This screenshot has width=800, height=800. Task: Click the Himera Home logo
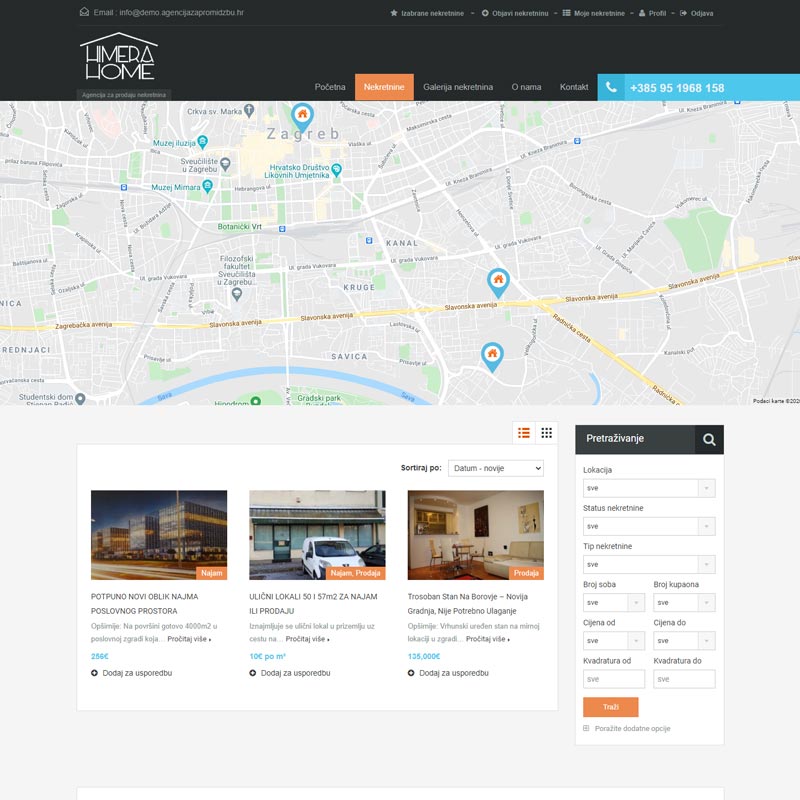[x=118, y=57]
